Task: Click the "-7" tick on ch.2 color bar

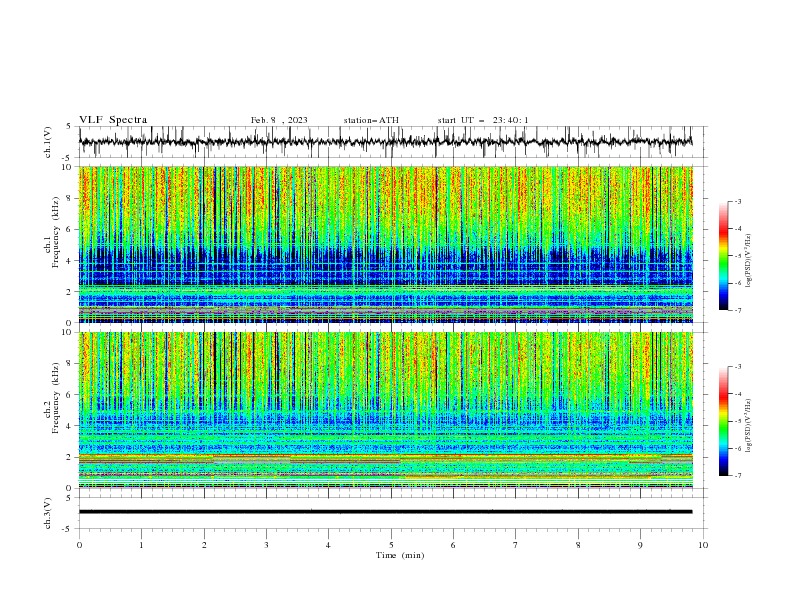Action: 738,476
